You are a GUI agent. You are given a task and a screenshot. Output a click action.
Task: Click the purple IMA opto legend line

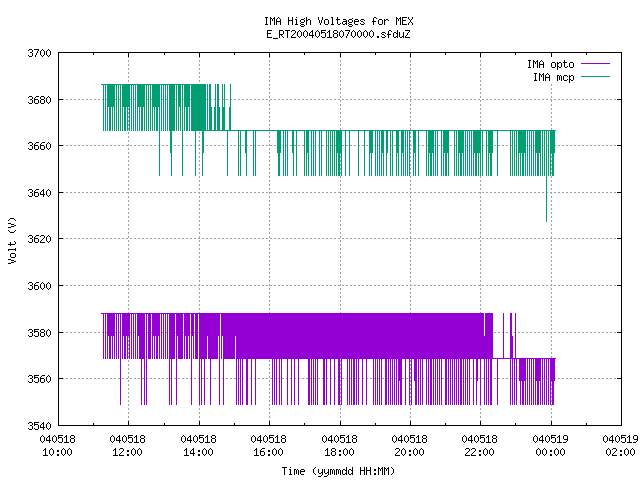(x=595, y=64)
